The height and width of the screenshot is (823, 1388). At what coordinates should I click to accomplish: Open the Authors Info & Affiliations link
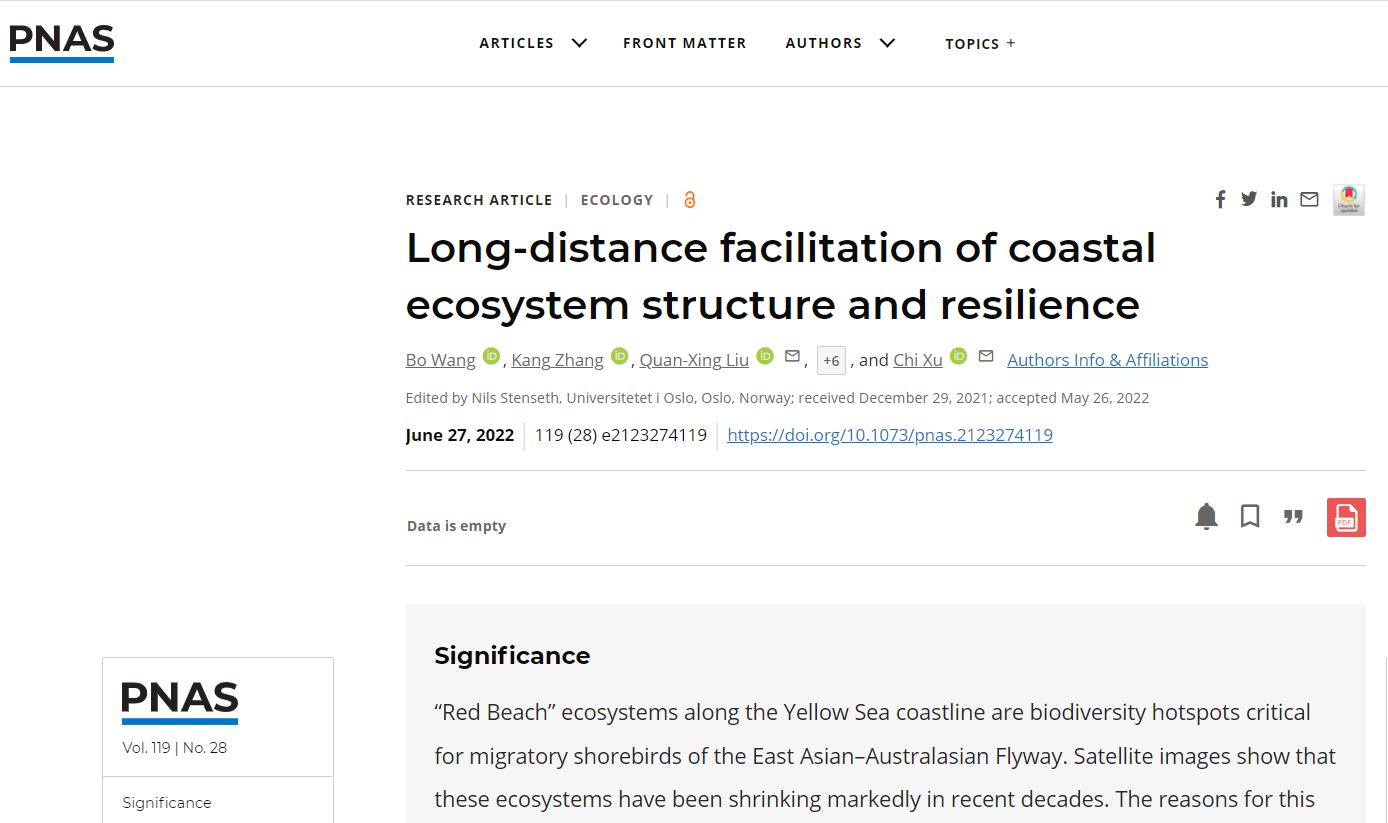coord(1107,360)
